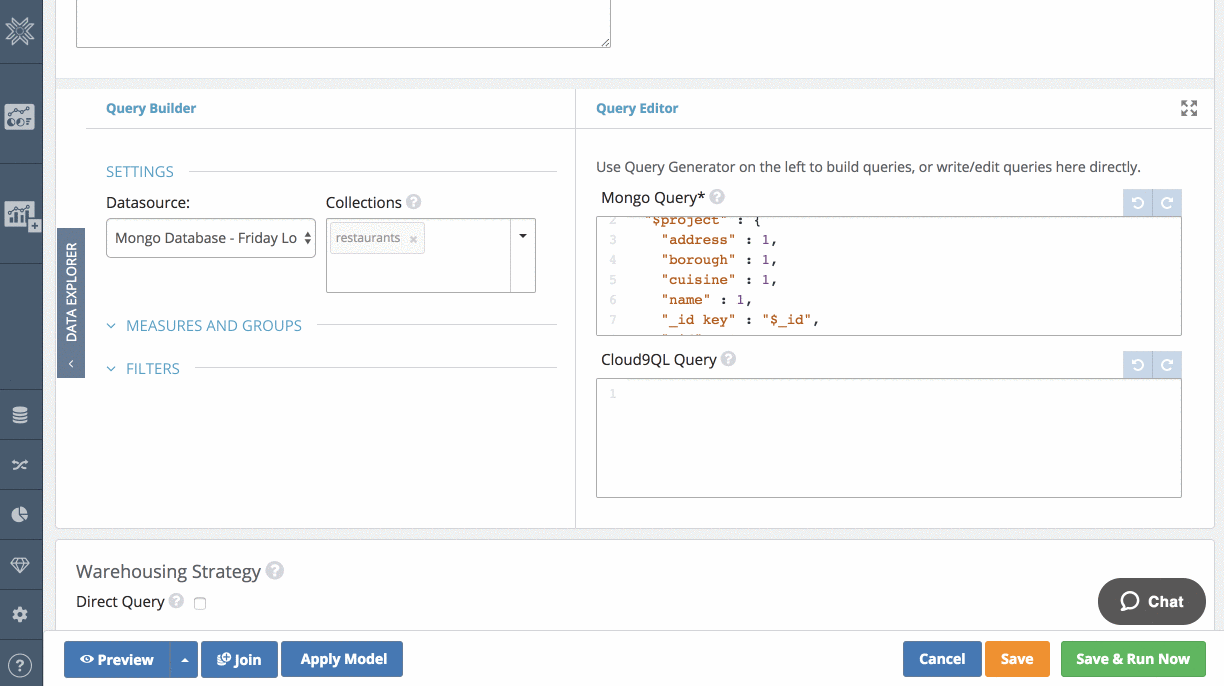Image resolution: width=1224 pixels, height=686 pixels.
Task: Click Save & Run Now
Action: (x=1133, y=659)
